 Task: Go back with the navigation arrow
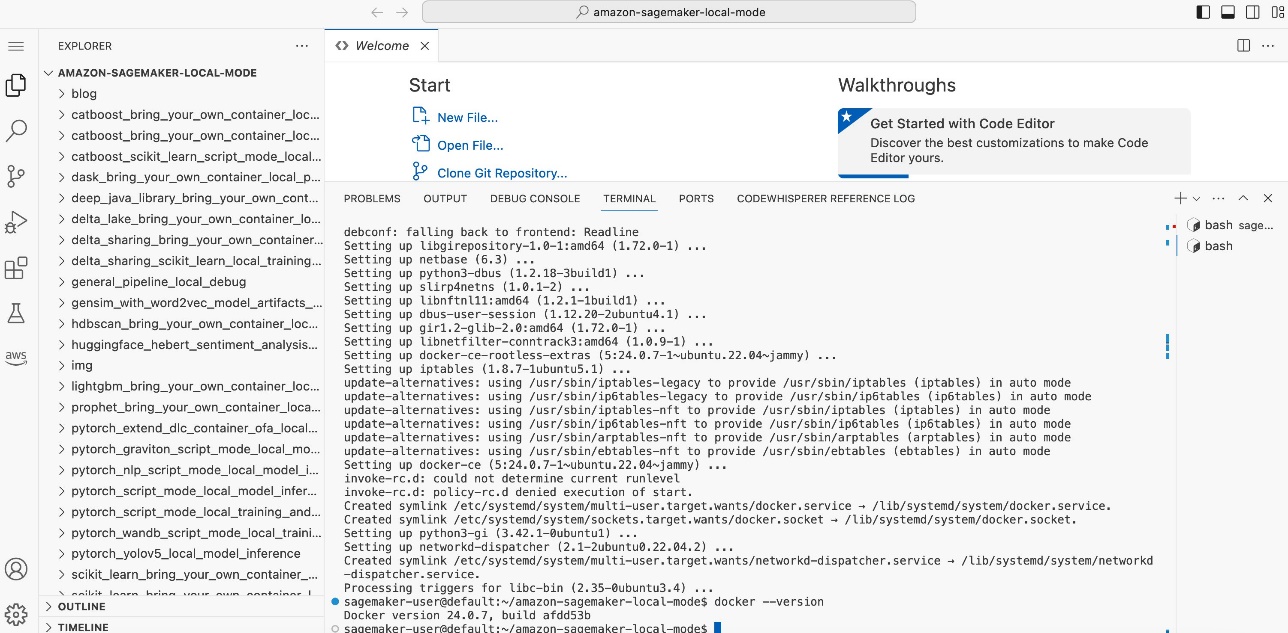pyautogui.click(x=377, y=13)
